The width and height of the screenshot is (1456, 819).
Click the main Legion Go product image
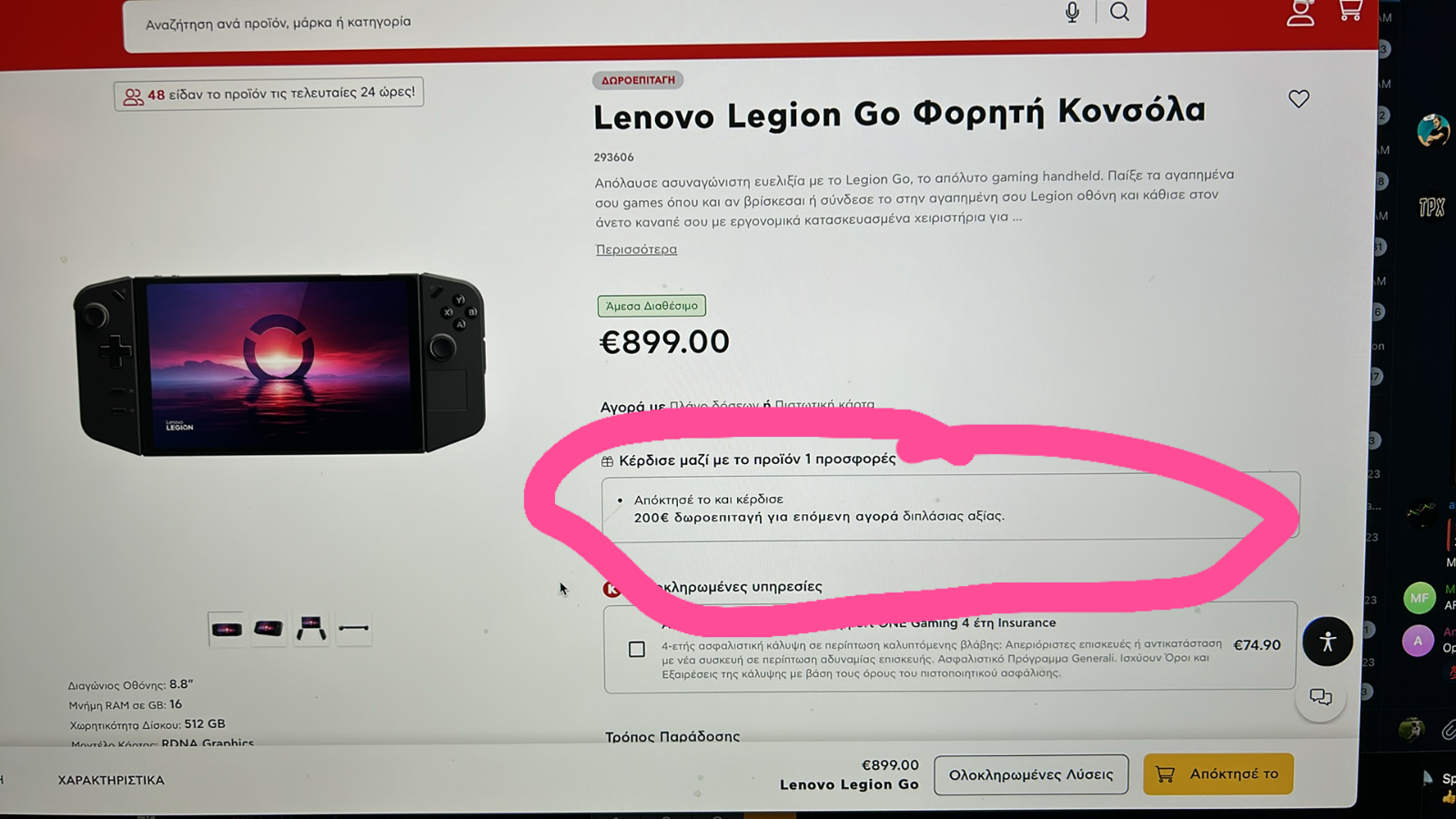tap(278, 365)
